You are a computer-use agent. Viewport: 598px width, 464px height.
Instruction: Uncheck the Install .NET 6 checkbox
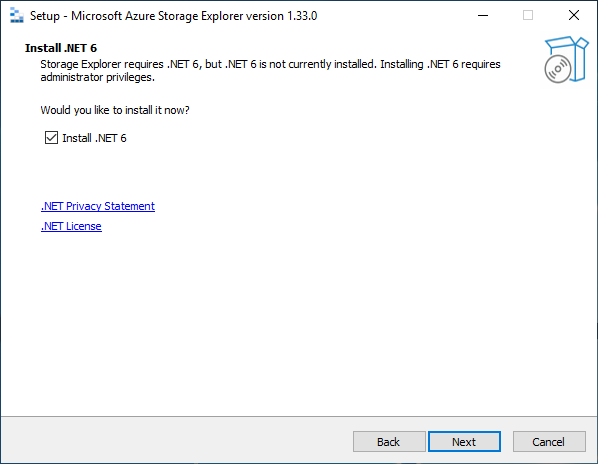(51, 138)
